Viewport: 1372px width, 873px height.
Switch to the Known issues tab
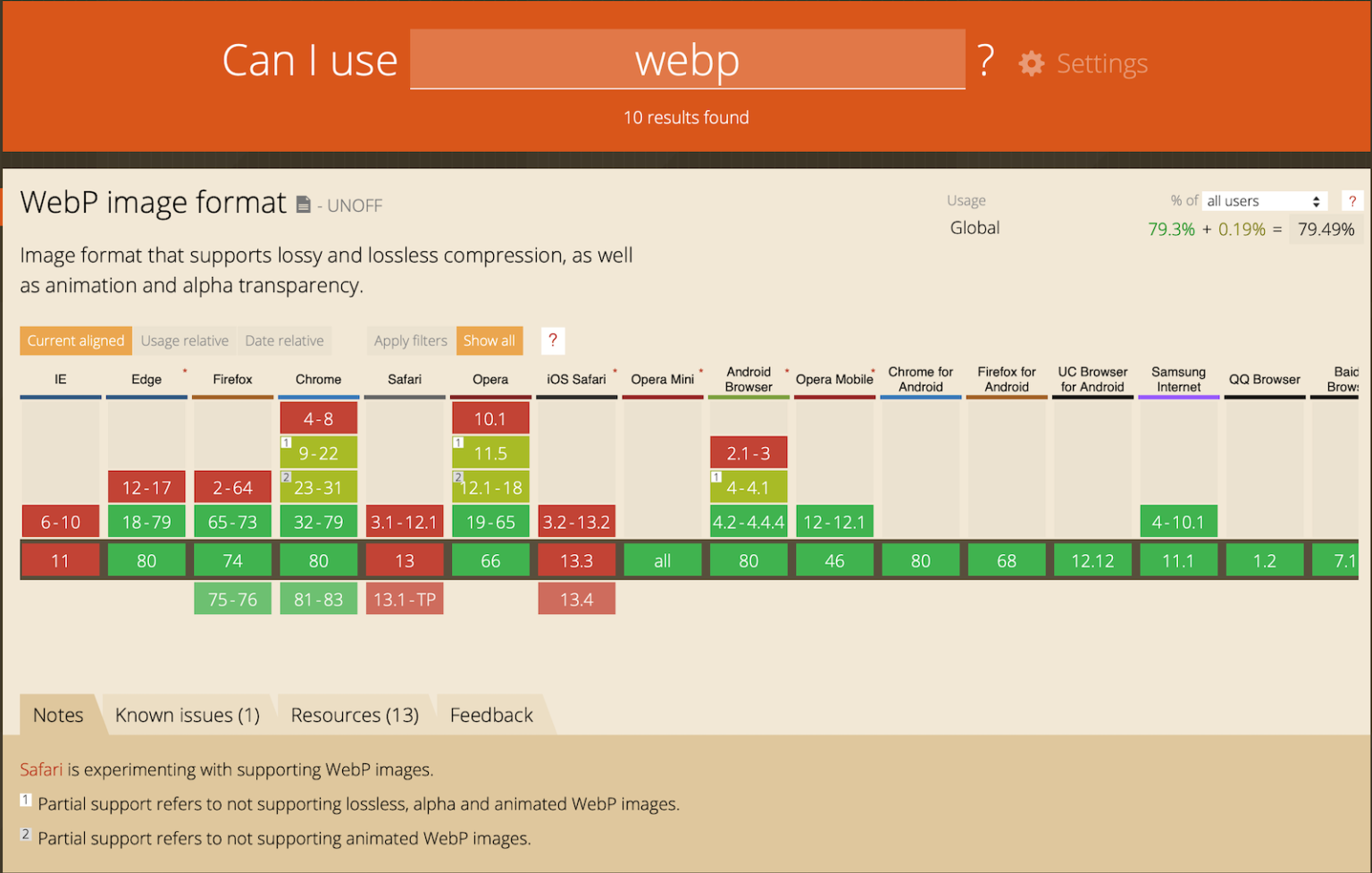coord(187,714)
